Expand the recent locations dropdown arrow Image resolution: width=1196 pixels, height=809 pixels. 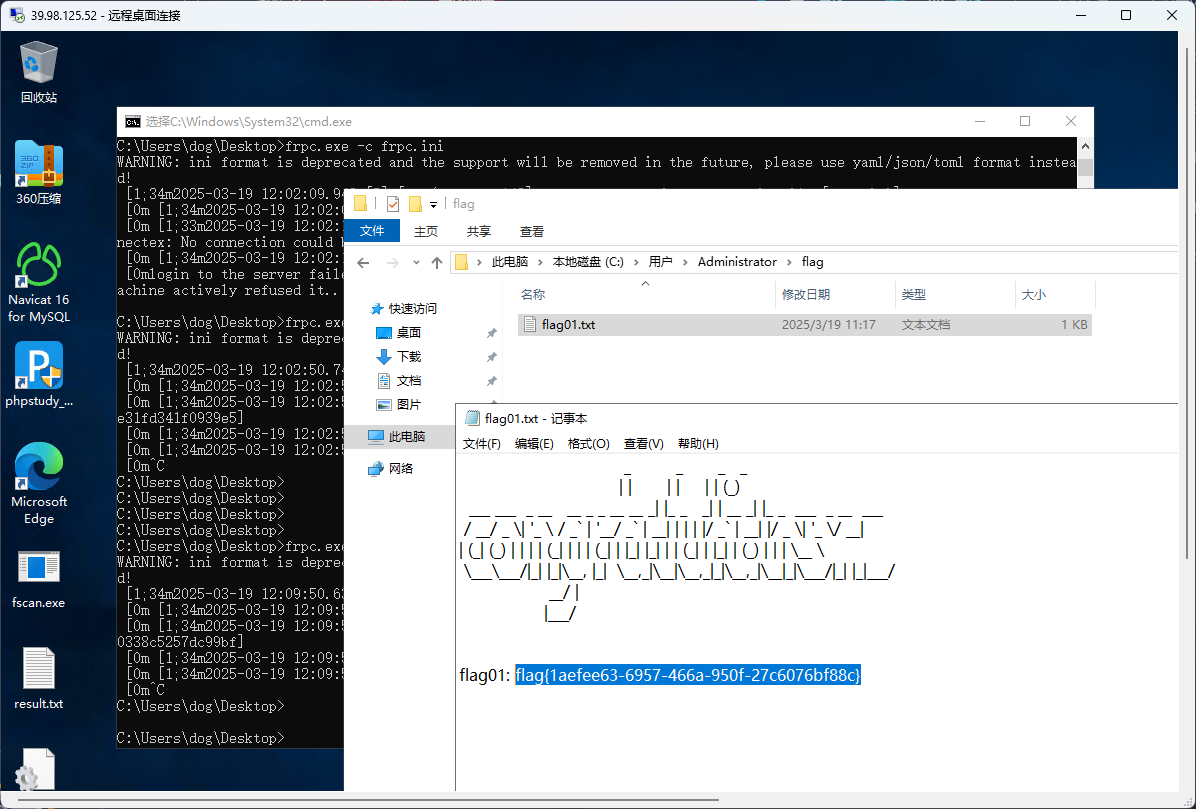415,263
